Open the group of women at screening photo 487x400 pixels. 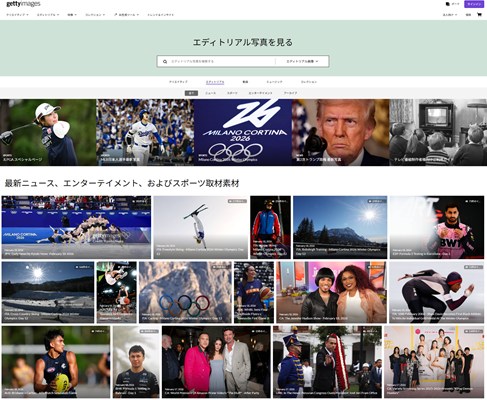434,362
